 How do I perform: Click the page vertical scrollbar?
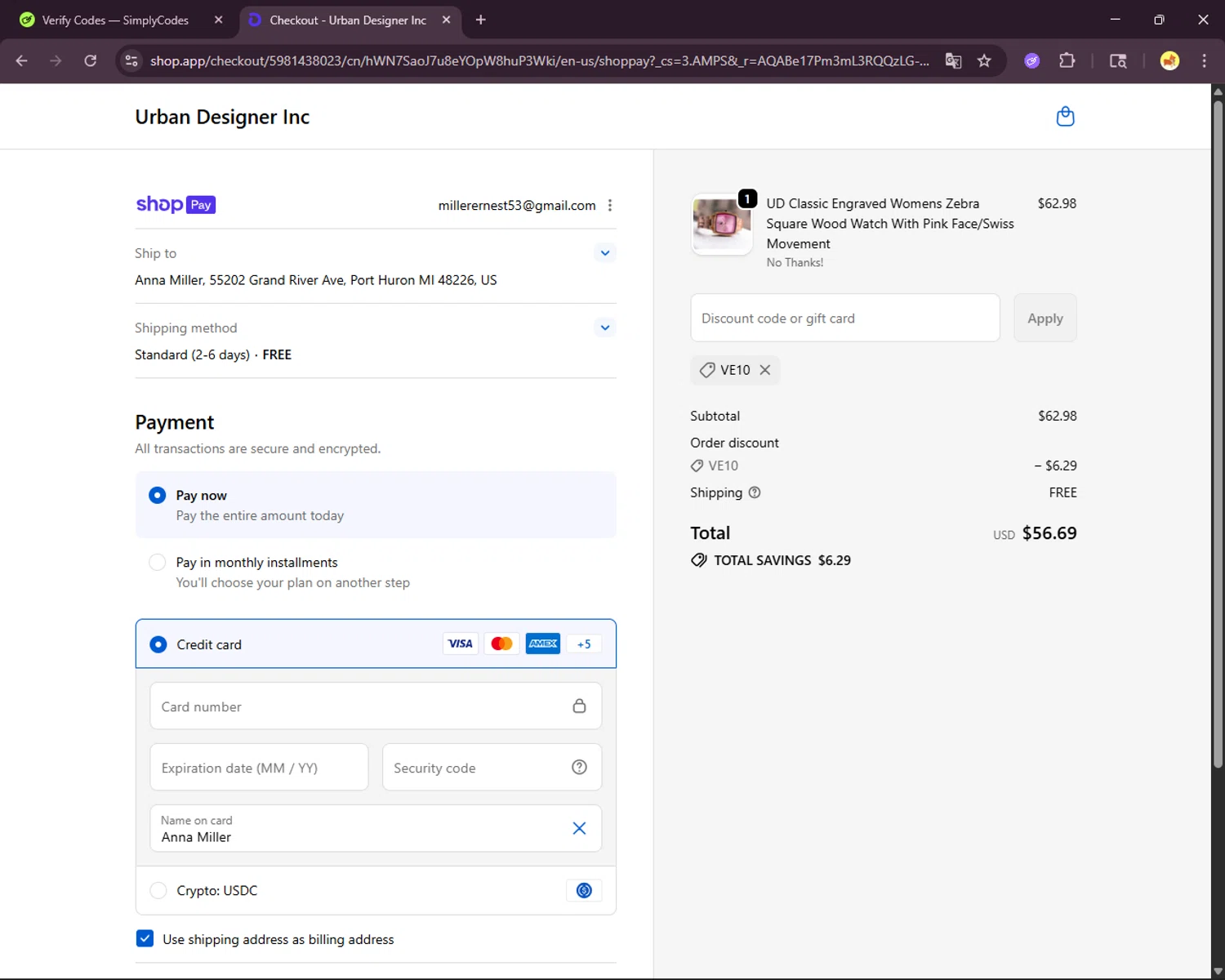click(x=1218, y=433)
